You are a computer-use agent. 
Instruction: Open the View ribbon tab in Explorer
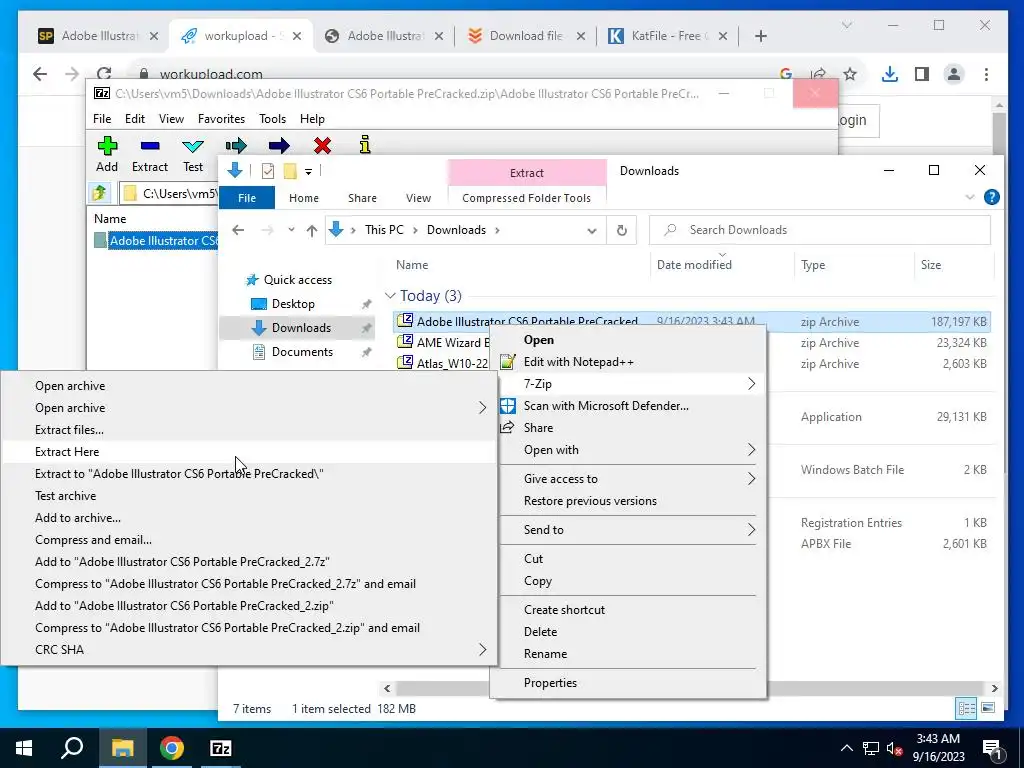pos(418,198)
